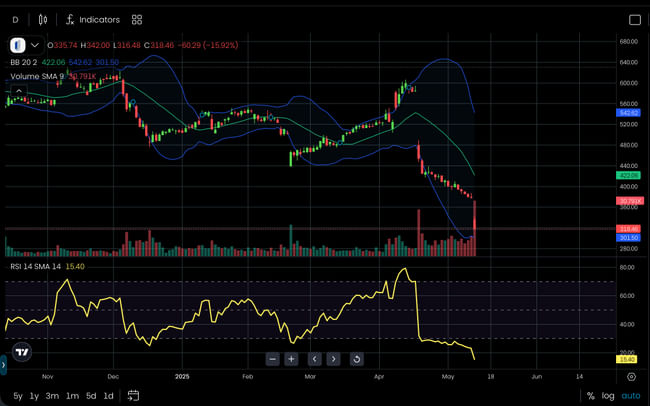Zoom in with the plus button
The image size is (650, 406).
[x=291, y=359]
